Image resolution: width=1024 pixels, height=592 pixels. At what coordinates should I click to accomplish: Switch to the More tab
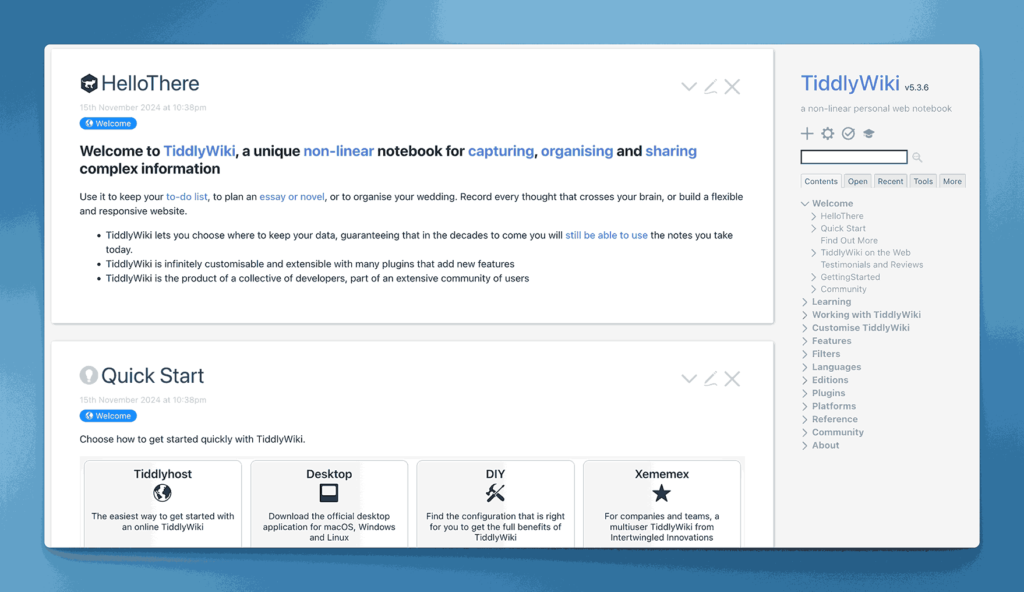coord(952,181)
